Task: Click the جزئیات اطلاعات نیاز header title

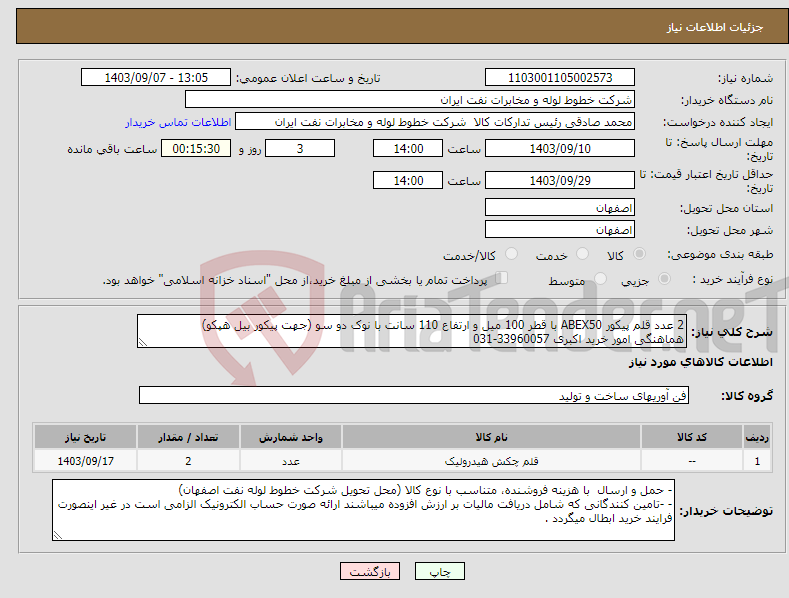Action: click(x=715, y=27)
